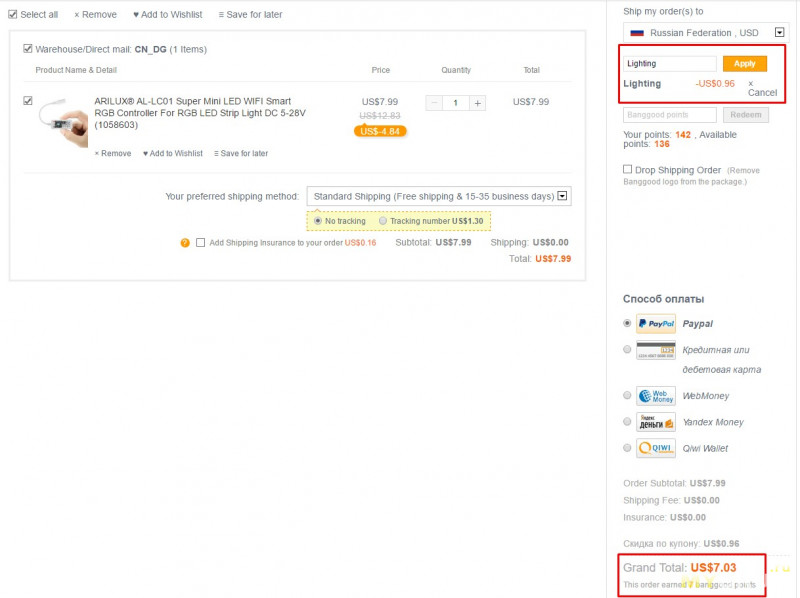Select the No tracking option

tap(318, 221)
